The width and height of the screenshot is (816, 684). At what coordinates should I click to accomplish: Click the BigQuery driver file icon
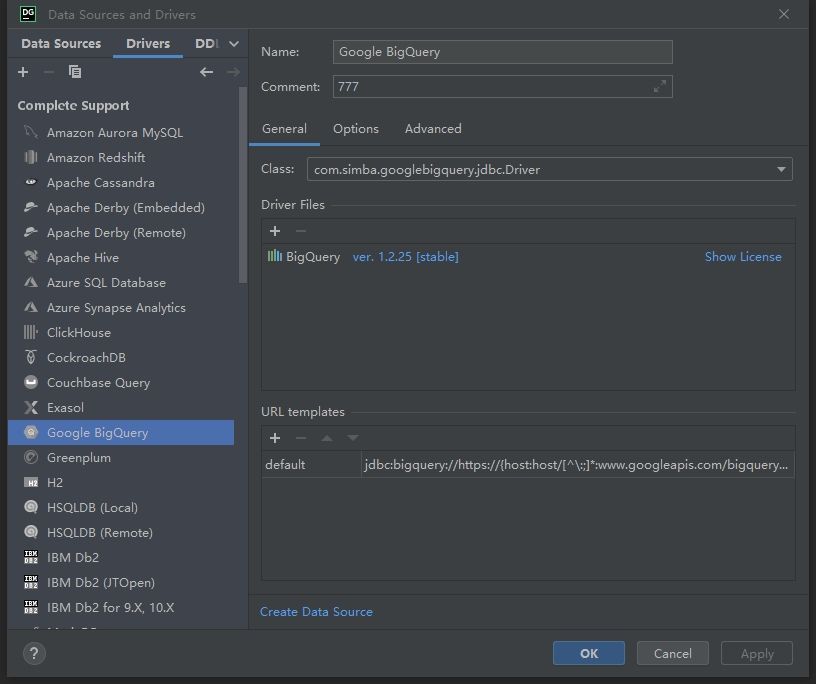[275, 256]
